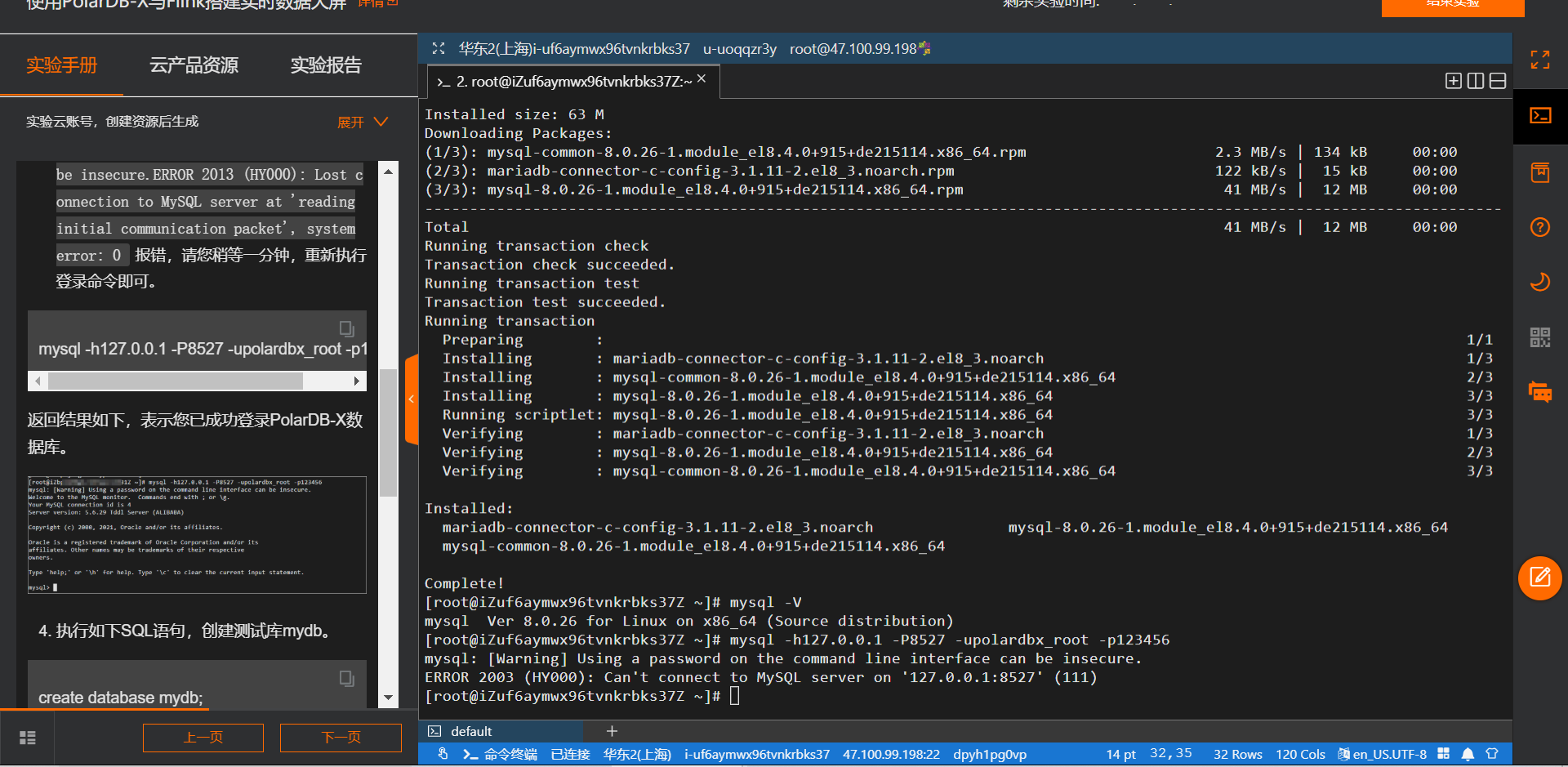Click the 命令终端 status bar entry
Viewport: 1568px width, 767px height.
(x=500, y=754)
